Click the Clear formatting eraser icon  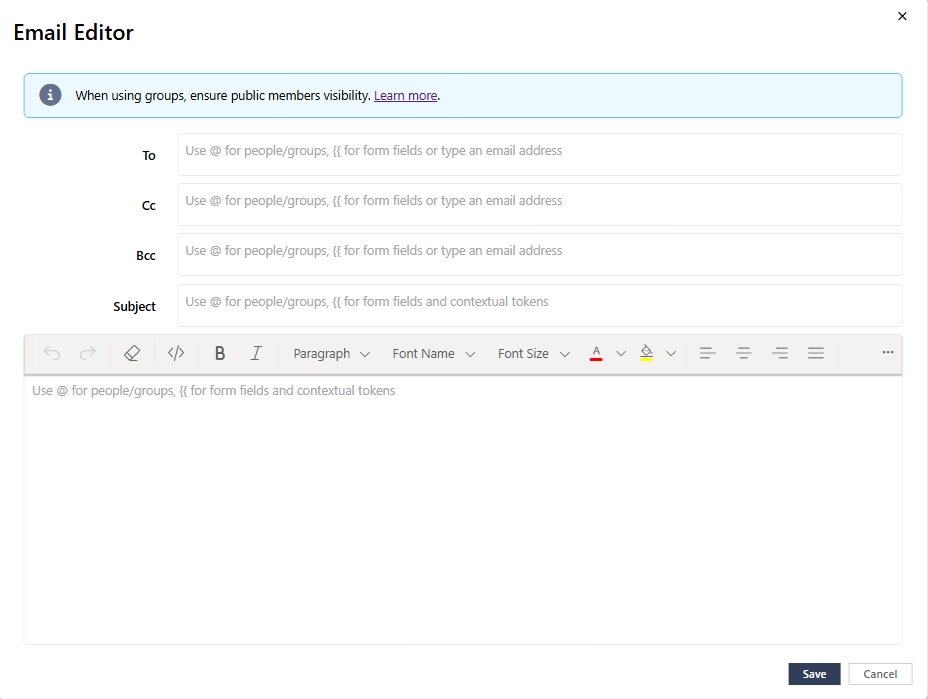132,353
